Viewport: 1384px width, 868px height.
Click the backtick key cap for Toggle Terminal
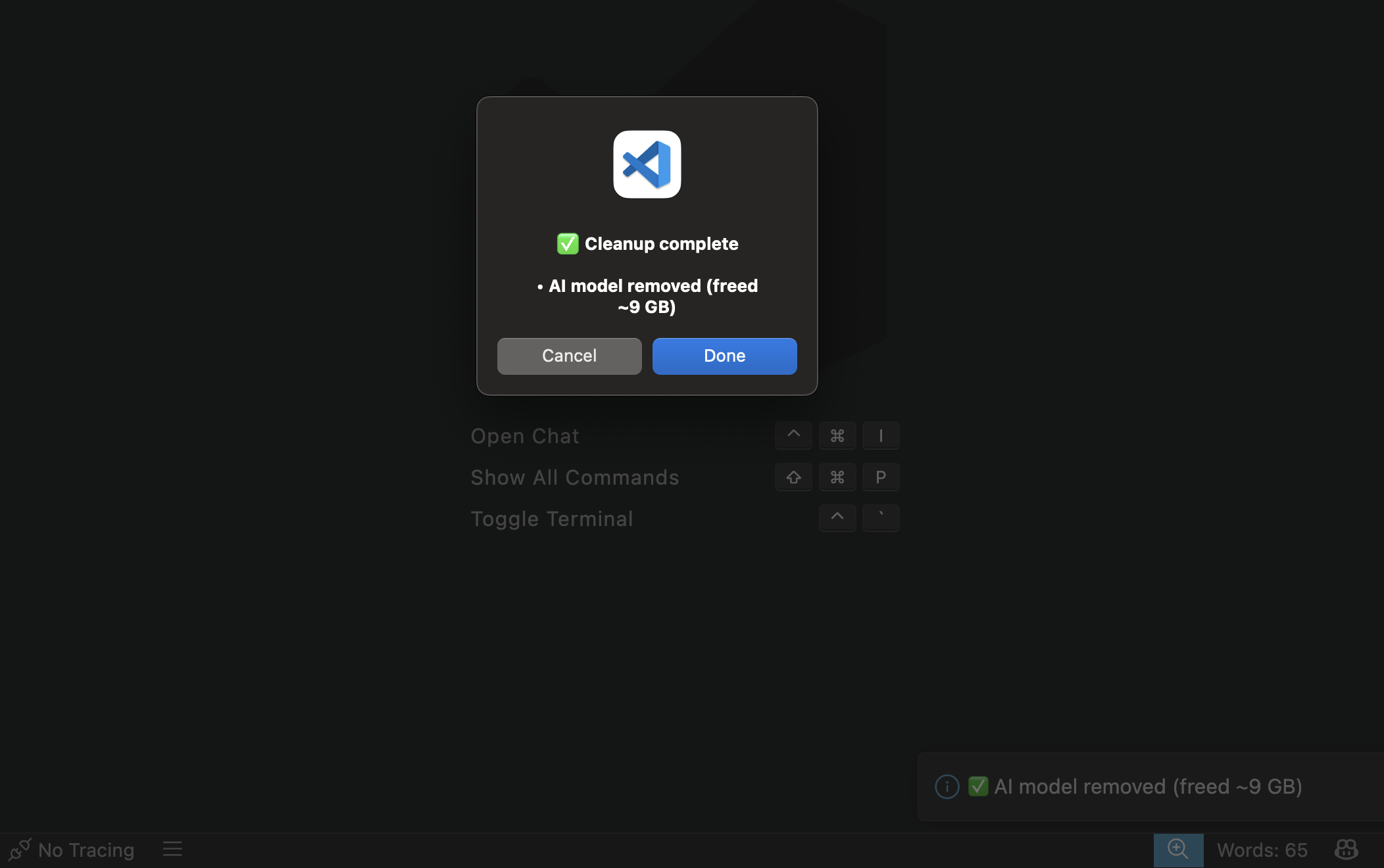pos(881,518)
